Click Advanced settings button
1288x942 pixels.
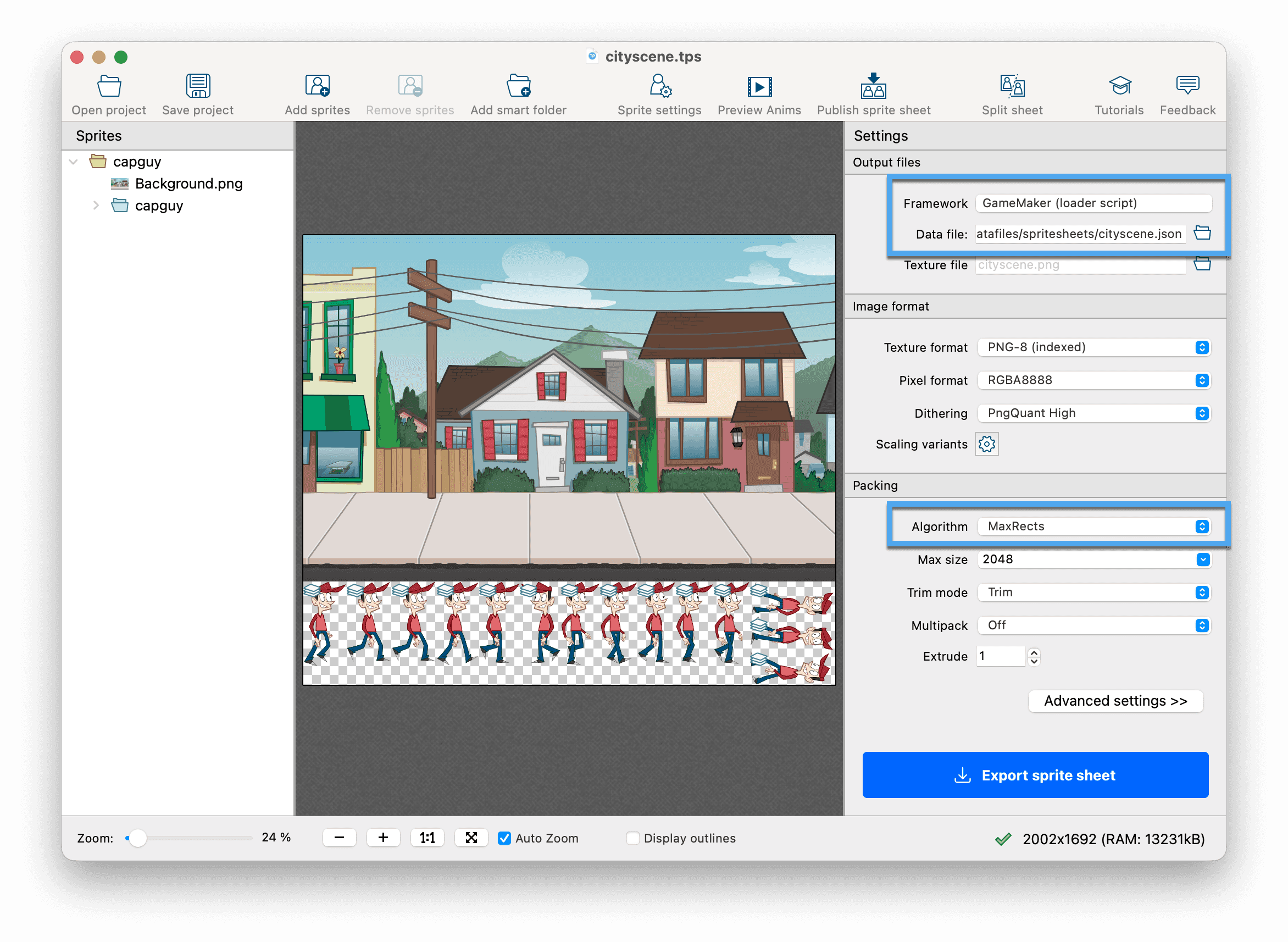1115,700
